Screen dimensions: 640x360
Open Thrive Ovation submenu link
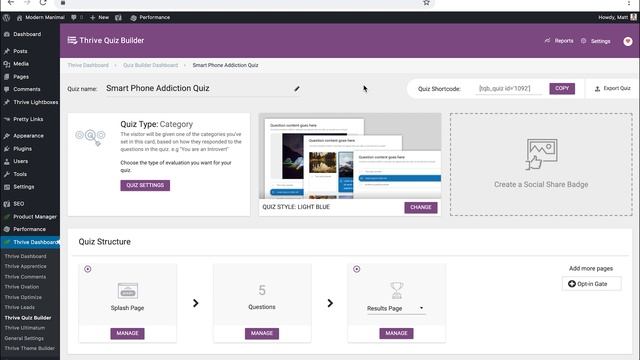tap(22, 287)
